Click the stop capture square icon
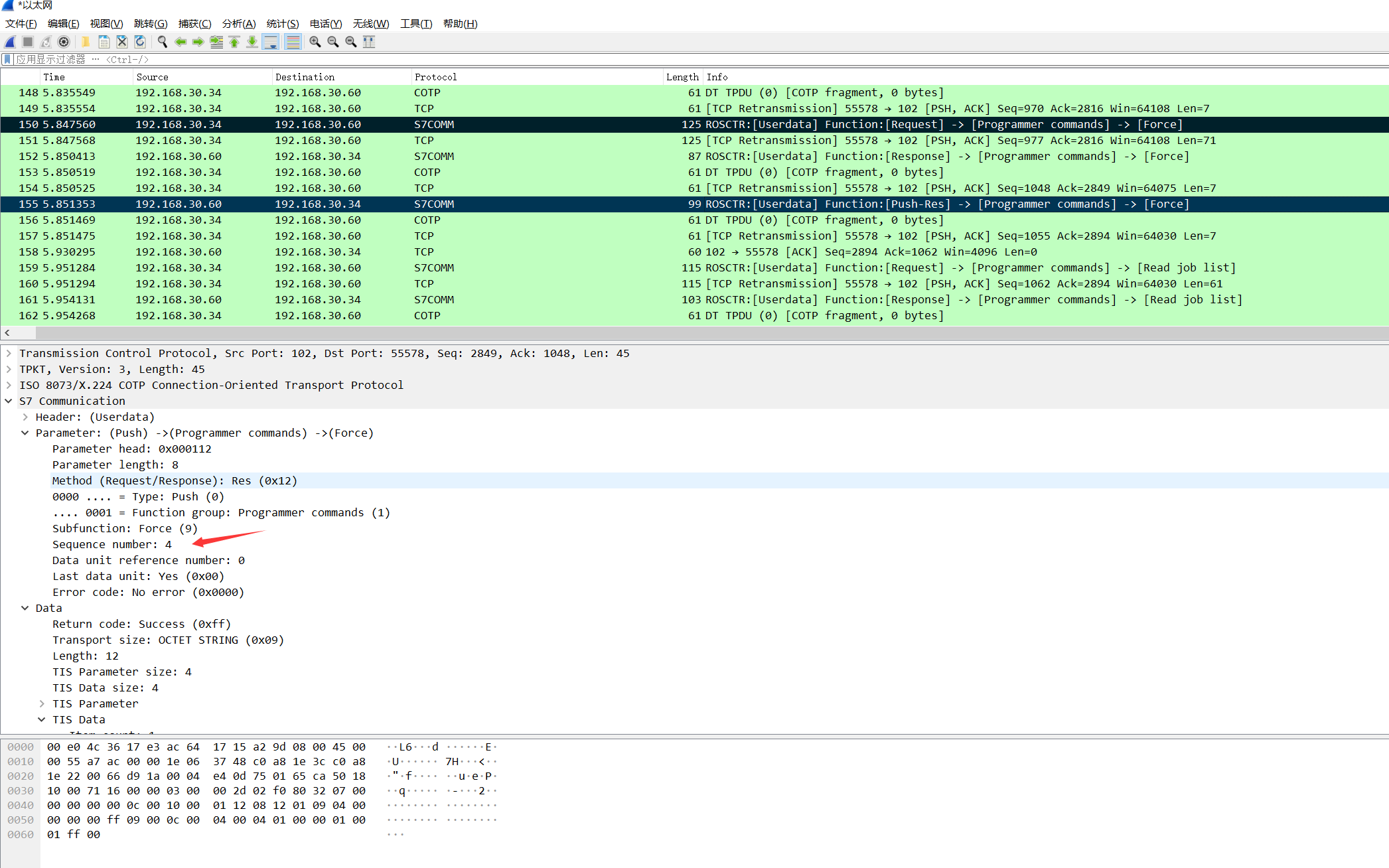 (x=28, y=42)
